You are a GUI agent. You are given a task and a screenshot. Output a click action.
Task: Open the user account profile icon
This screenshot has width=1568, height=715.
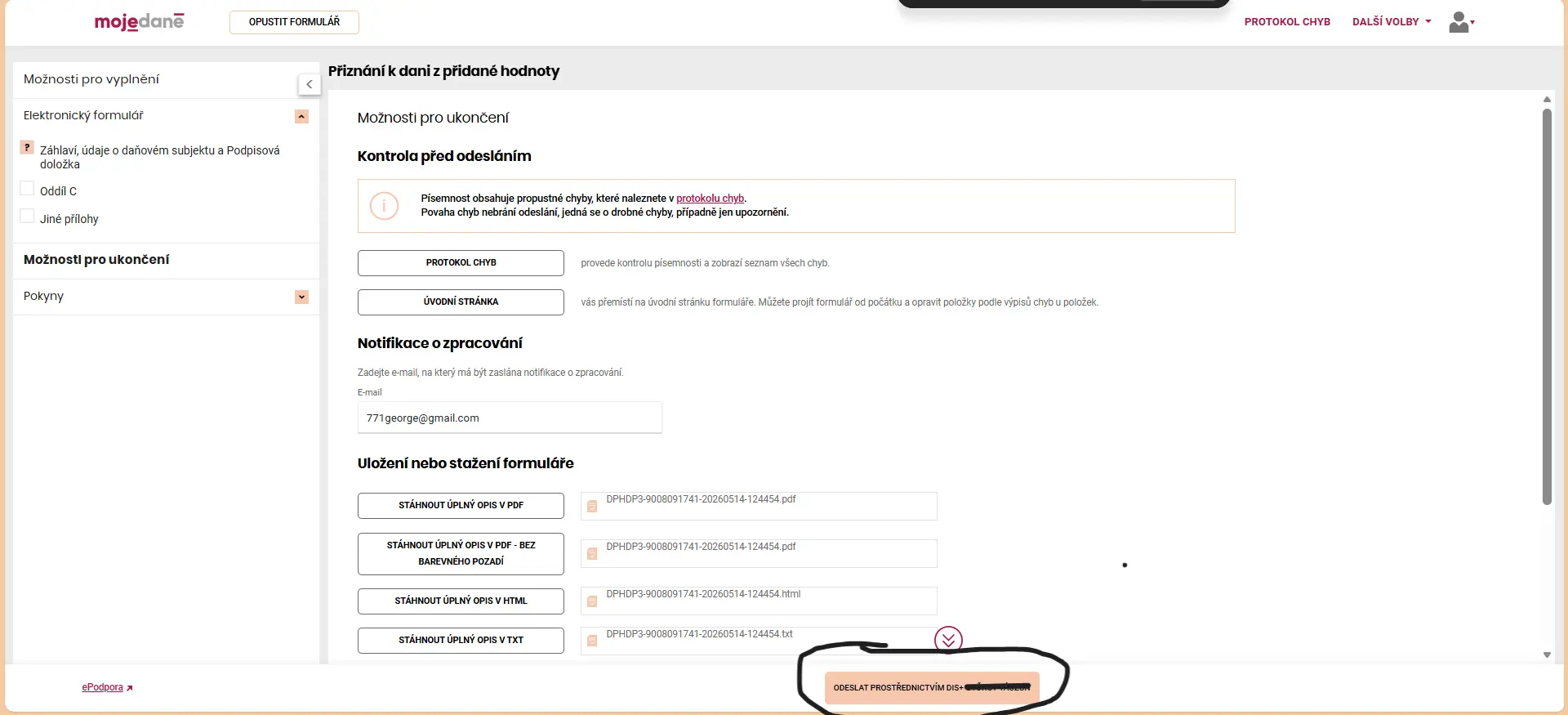click(1461, 22)
